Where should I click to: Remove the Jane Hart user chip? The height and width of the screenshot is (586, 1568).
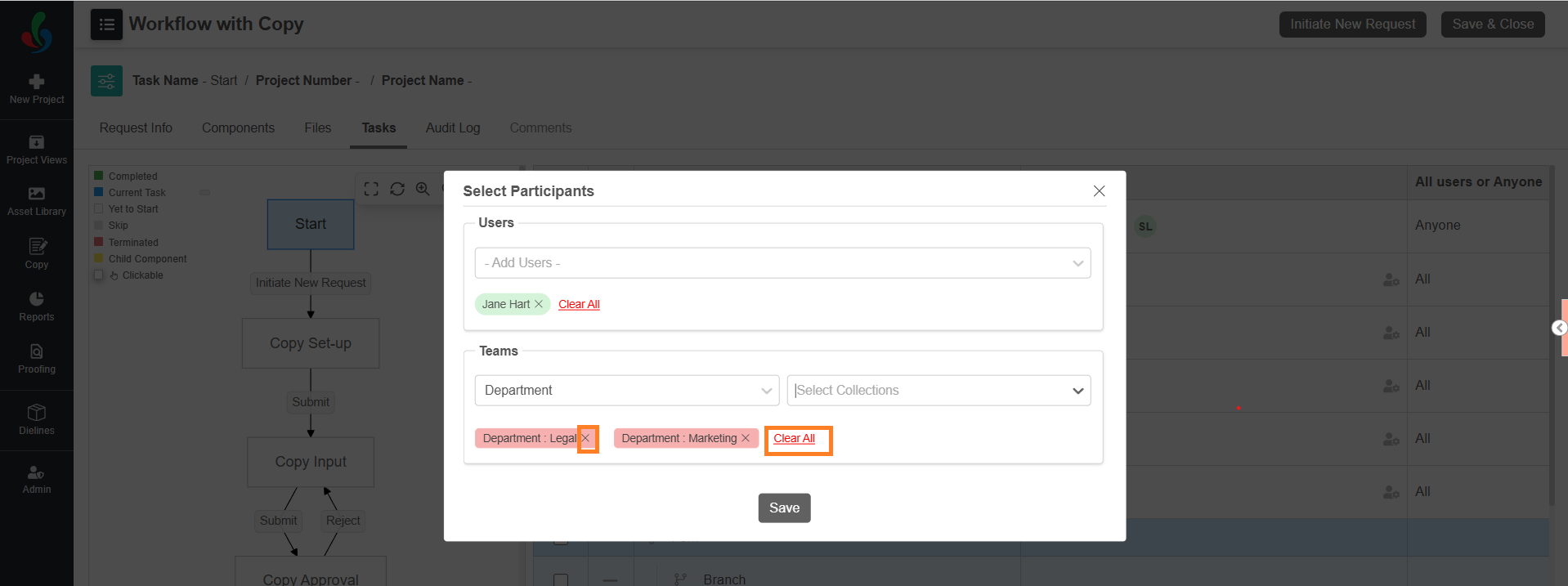539,304
